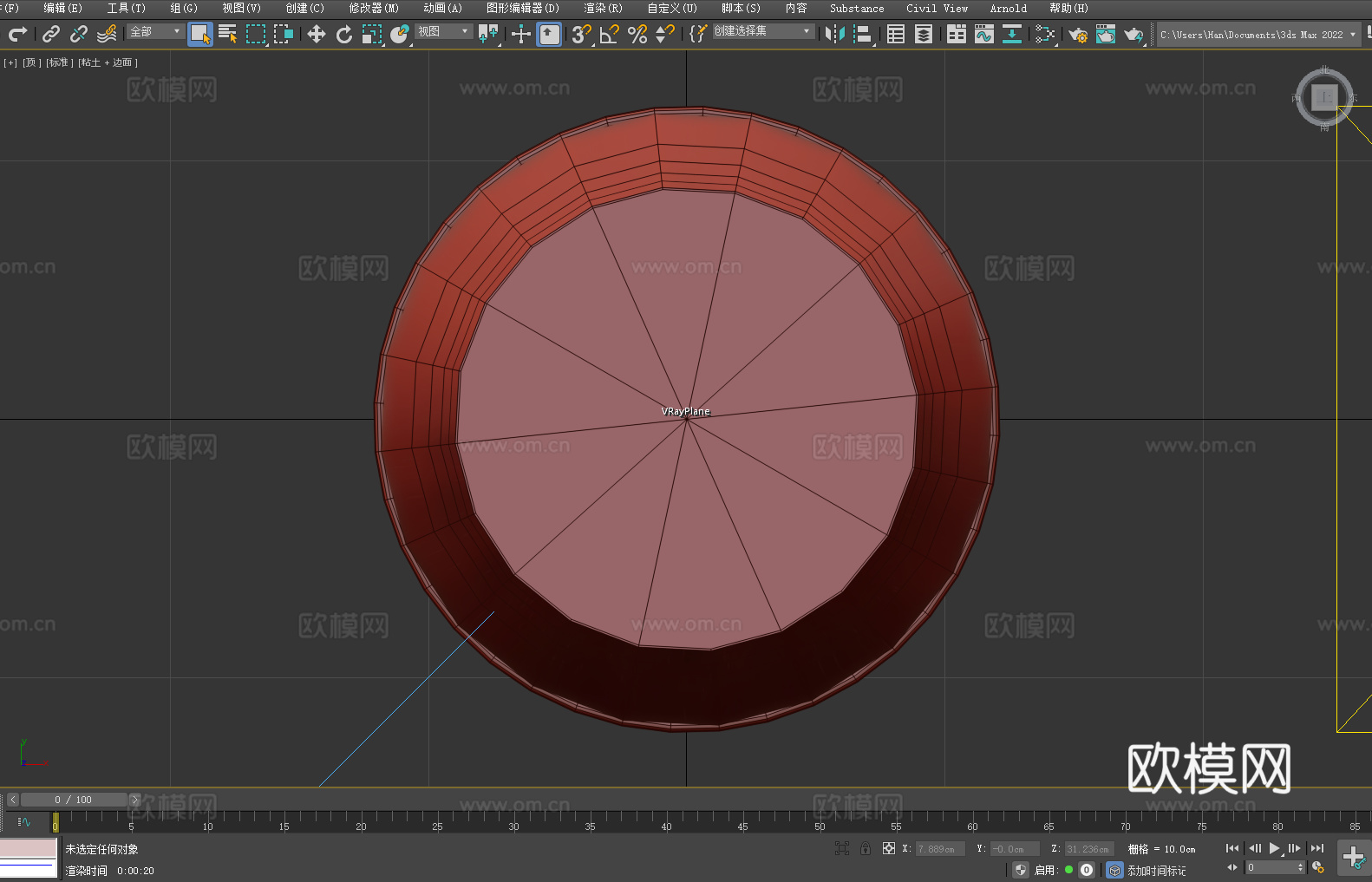Click the Unlink Selection icon
1372x882 pixels.
click(79, 35)
